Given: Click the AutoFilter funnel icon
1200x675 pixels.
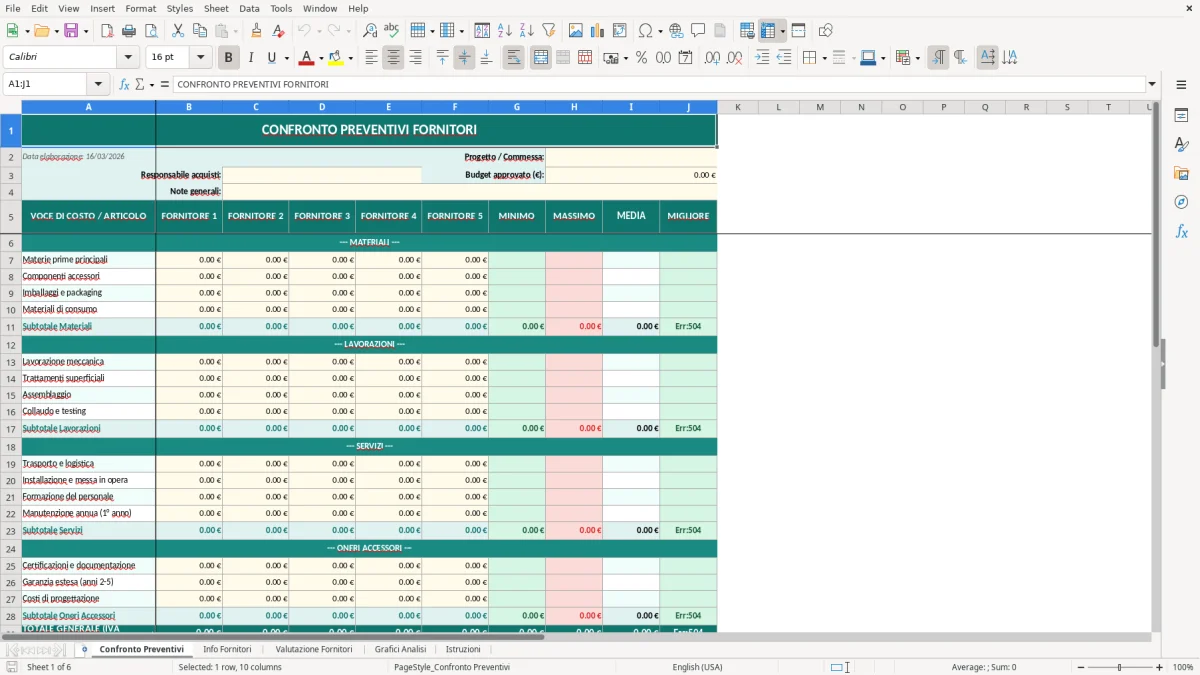Looking at the screenshot, I should [x=549, y=31].
